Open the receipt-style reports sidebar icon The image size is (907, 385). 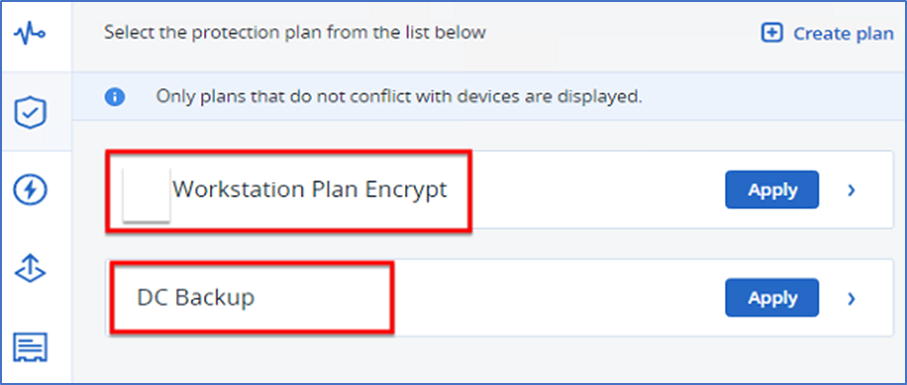click(x=30, y=347)
